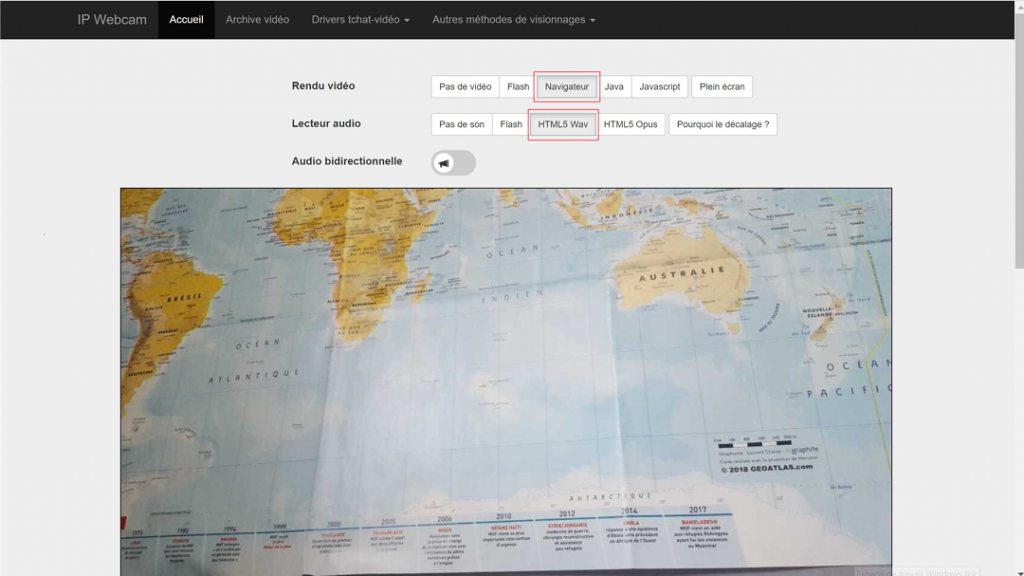Select Navigateur video rendering

pos(566,87)
